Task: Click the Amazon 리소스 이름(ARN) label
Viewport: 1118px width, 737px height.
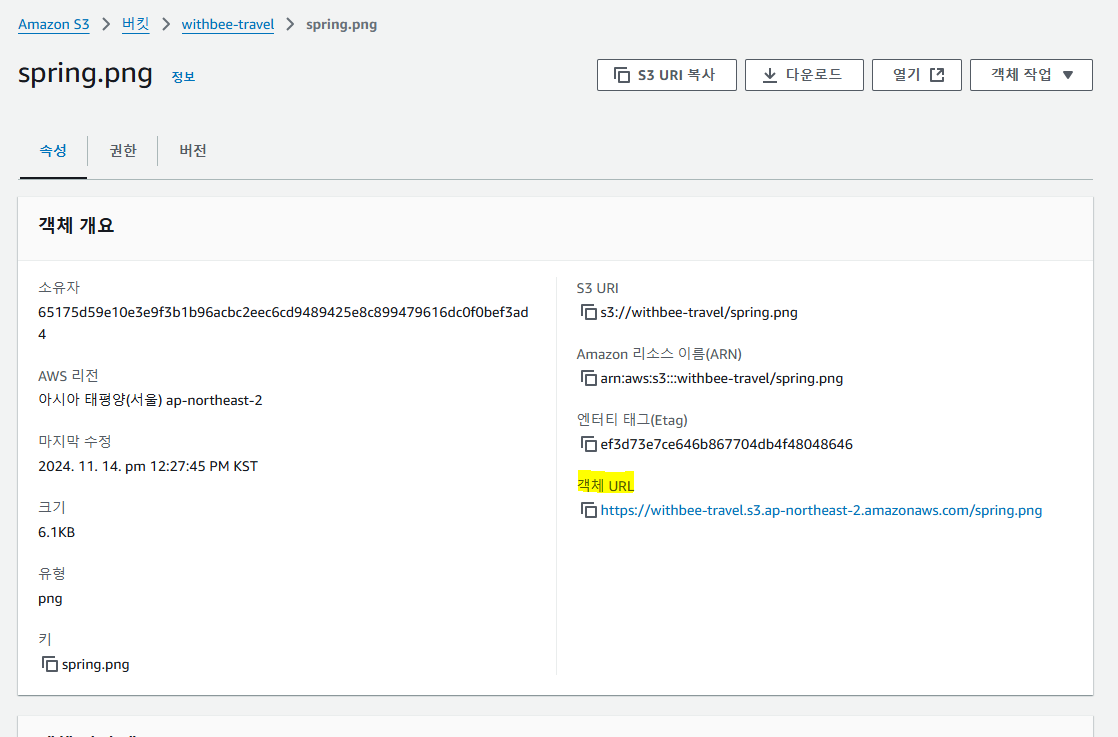Action: pos(659,354)
